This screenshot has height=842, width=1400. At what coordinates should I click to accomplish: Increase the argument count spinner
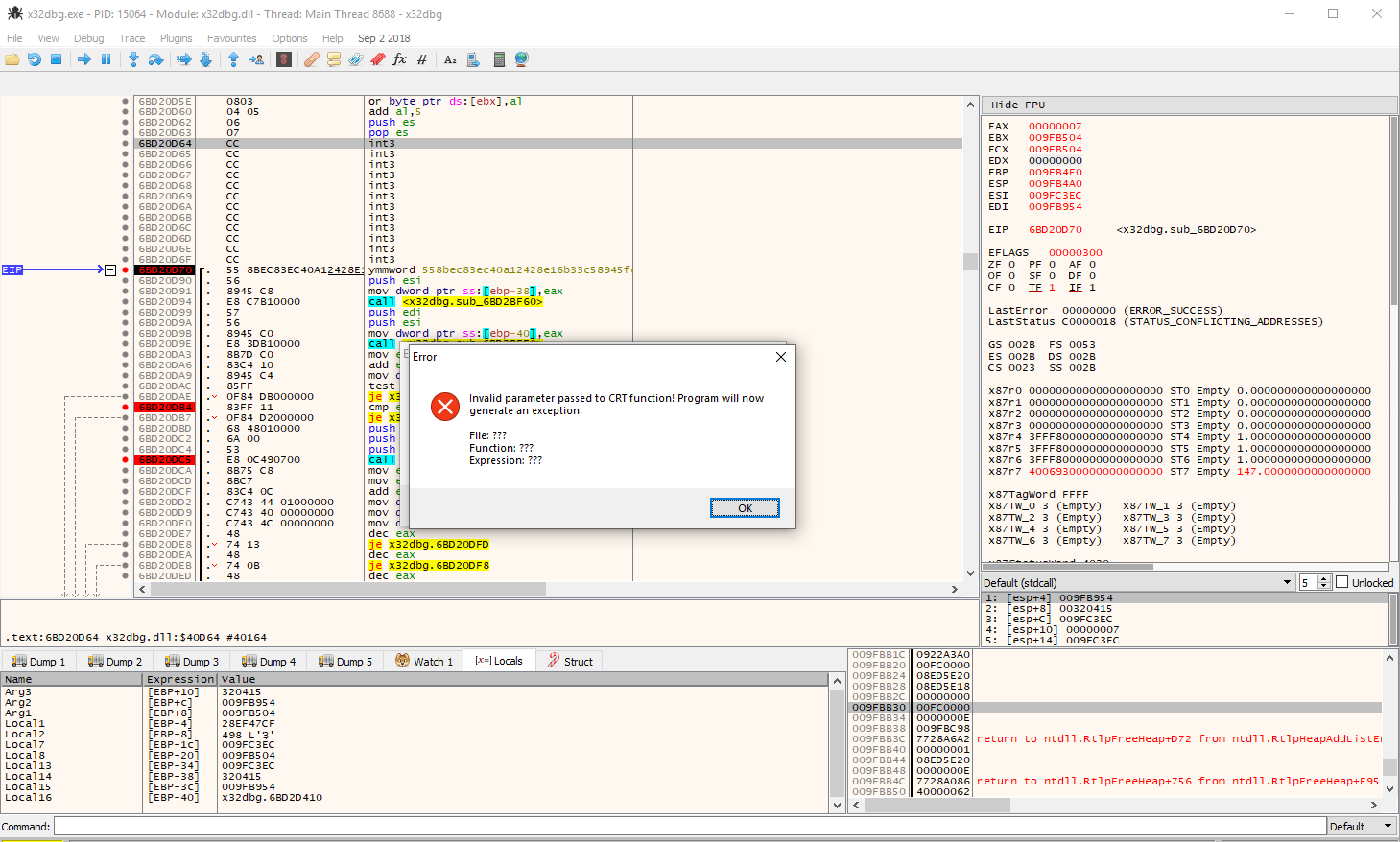click(1325, 578)
